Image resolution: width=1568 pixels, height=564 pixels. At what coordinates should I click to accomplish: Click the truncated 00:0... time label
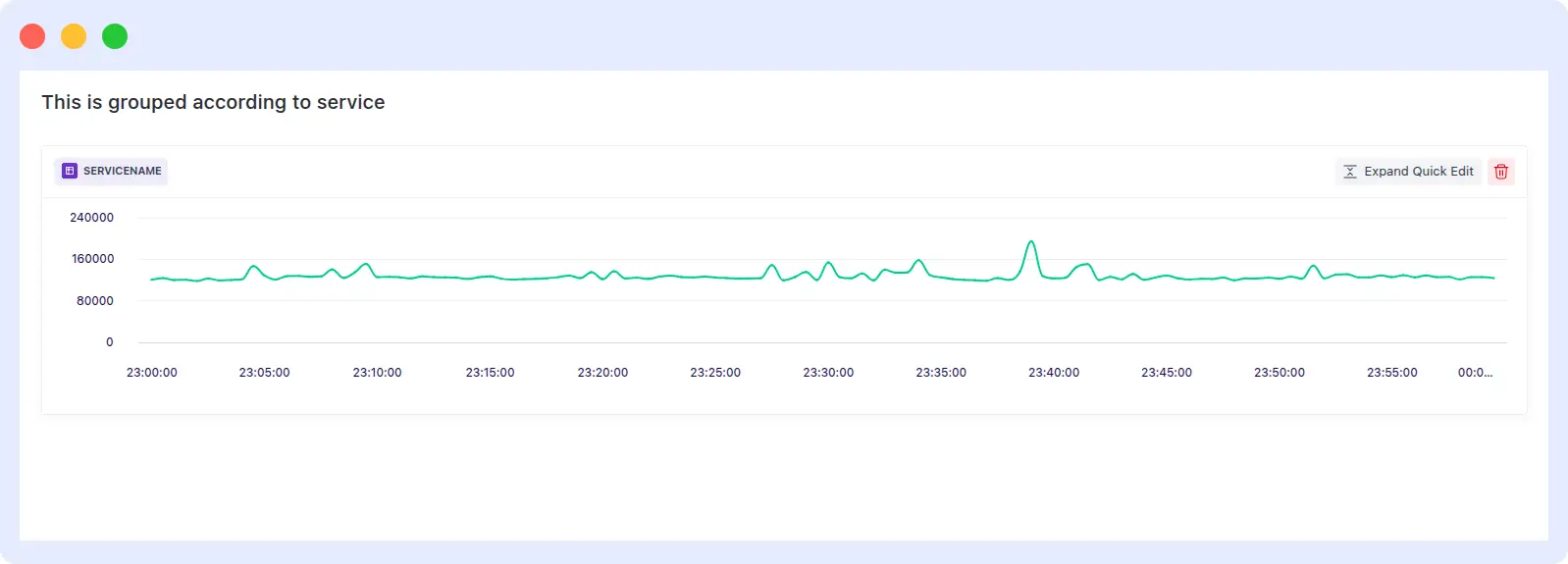pos(1475,373)
